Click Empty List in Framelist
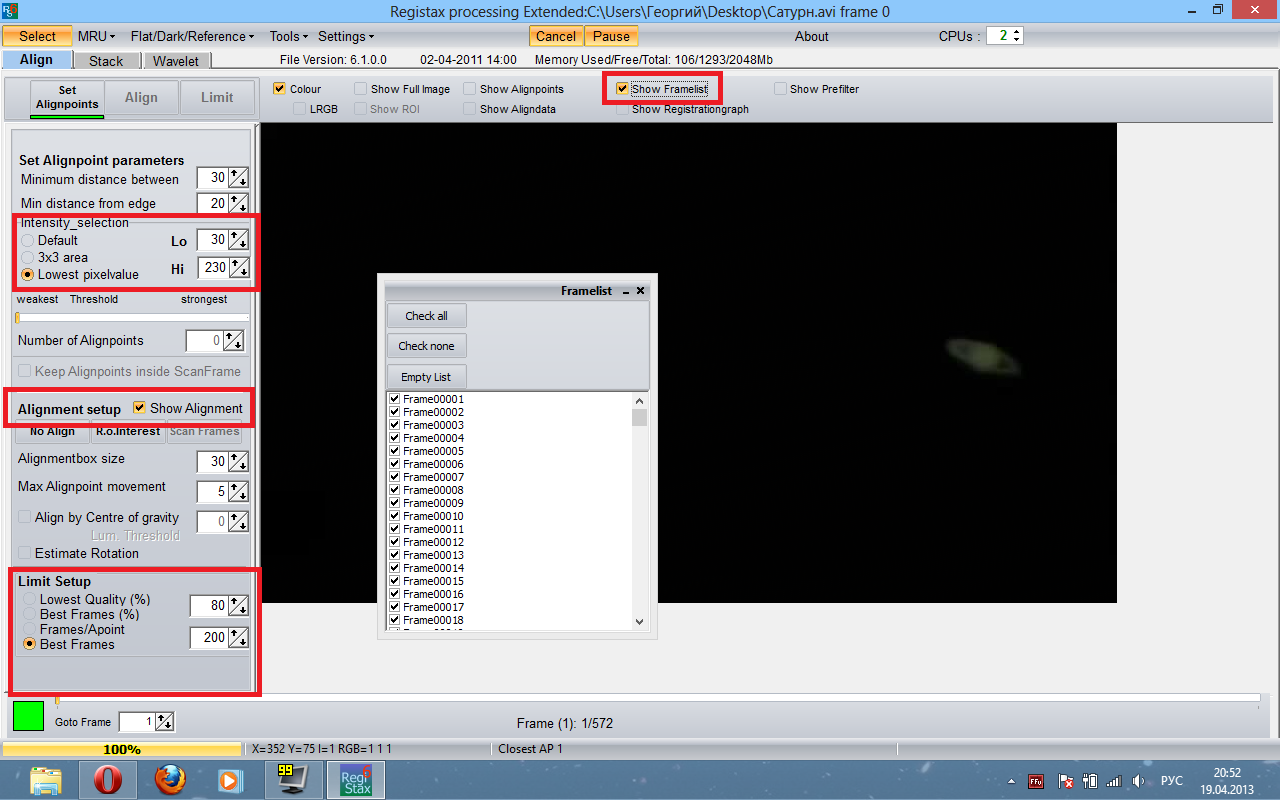Screen dimensions: 1280x800 426,377
